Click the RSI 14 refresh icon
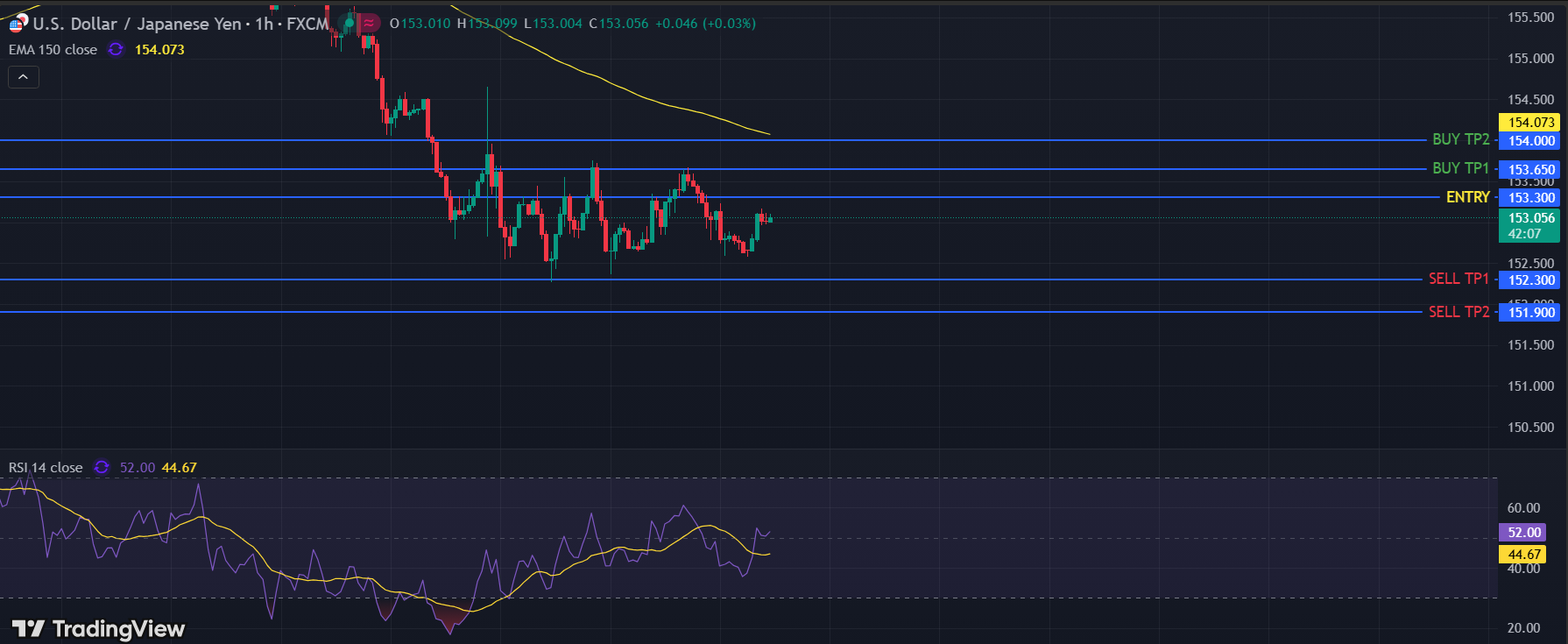Image resolution: width=1568 pixels, height=644 pixels. pyautogui.click(x=102, y=468)
